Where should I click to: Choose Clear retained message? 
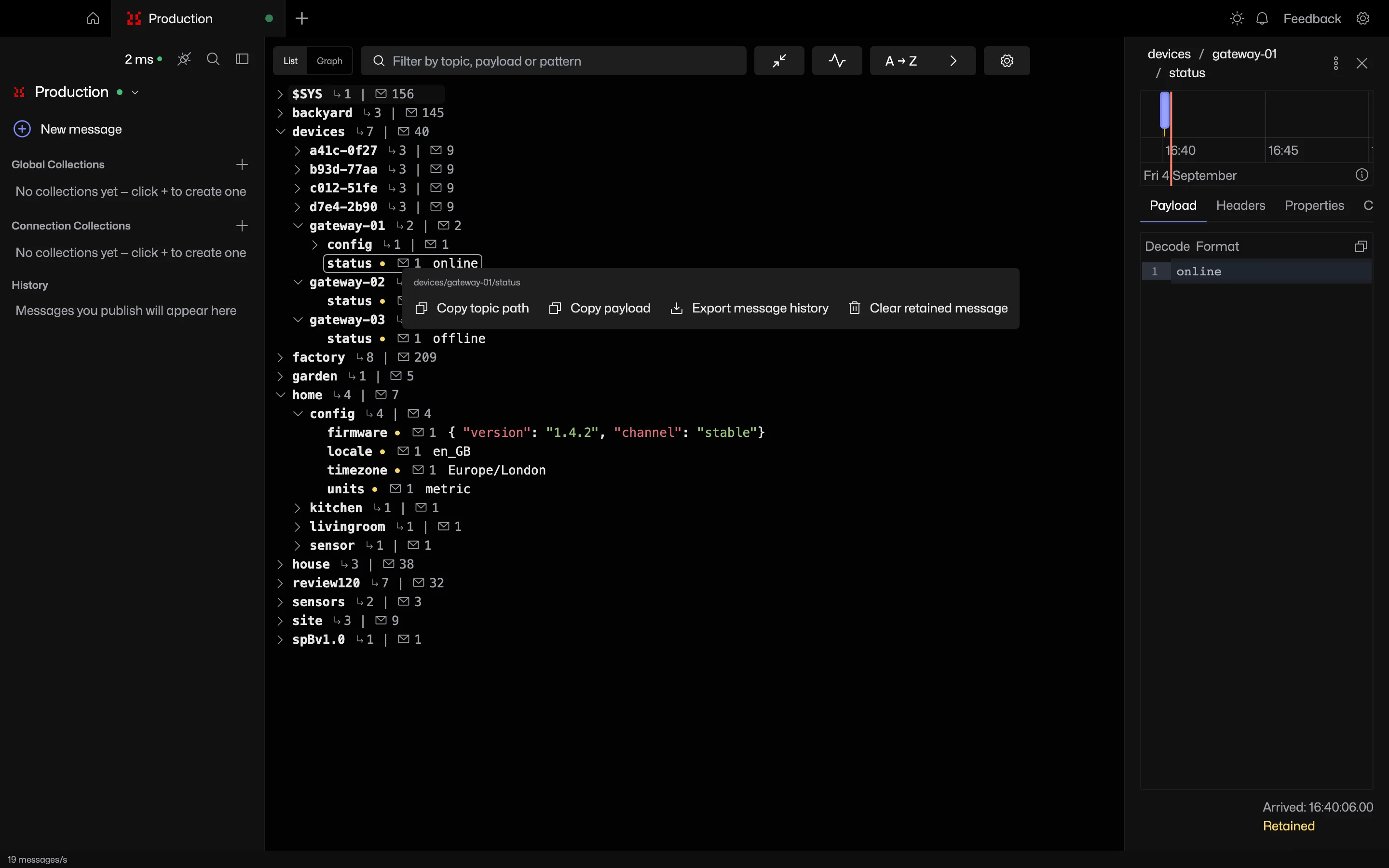click(928, 308)
